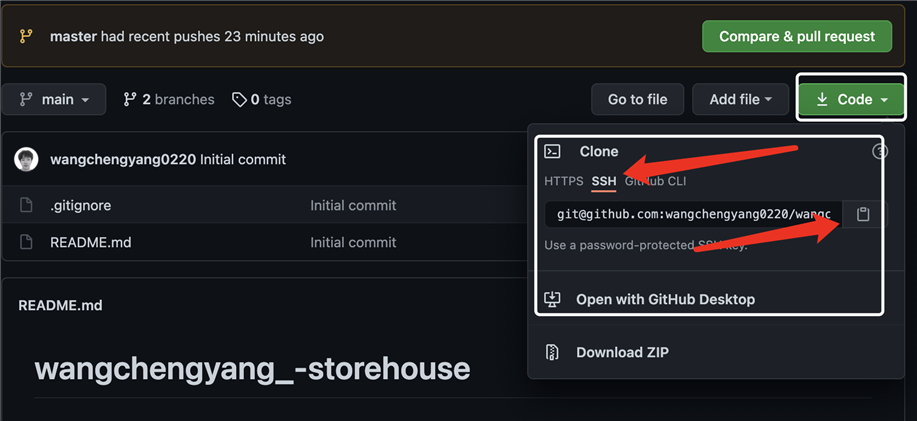Screen dimensions: 917x421
Task: Toggle the green Code dropdown button
Action: 852,100
